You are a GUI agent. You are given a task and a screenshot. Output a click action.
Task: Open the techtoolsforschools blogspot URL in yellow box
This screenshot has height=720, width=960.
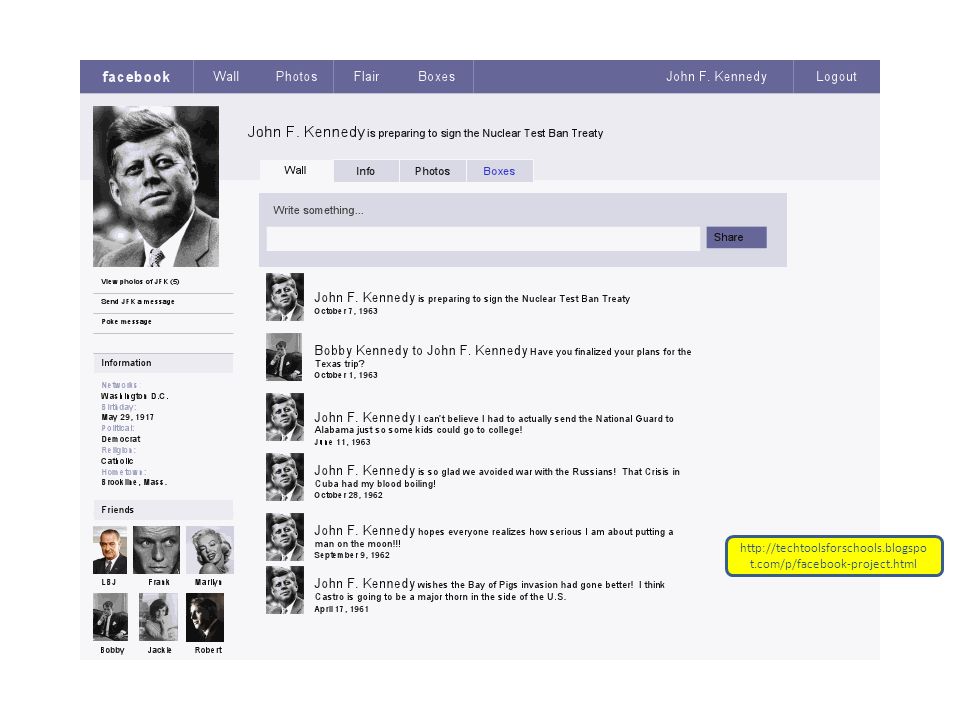(x=833, y=556)
